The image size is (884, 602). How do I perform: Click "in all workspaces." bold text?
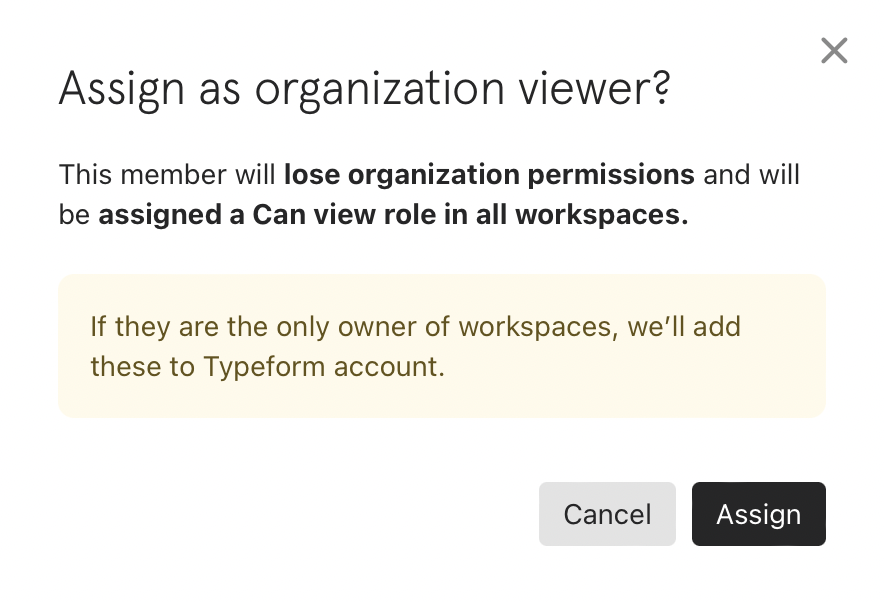tap(593, 216)
